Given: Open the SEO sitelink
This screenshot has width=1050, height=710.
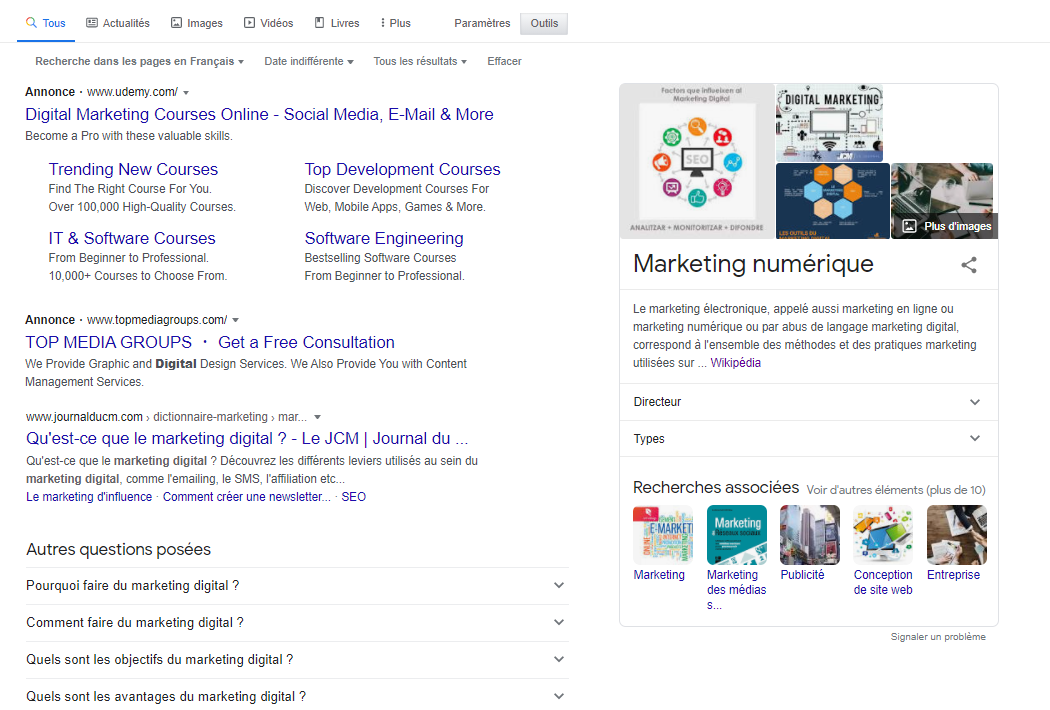Looking at the screenshot, I should 354,497.
